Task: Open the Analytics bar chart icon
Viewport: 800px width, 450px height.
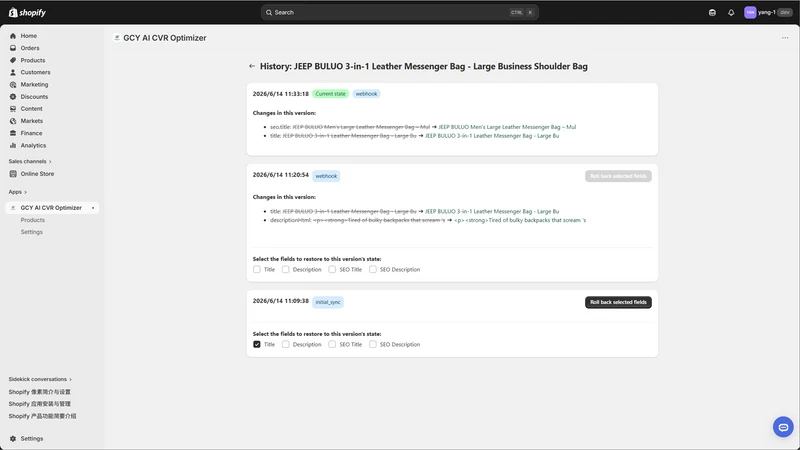Action: click(x=13, y=145)
